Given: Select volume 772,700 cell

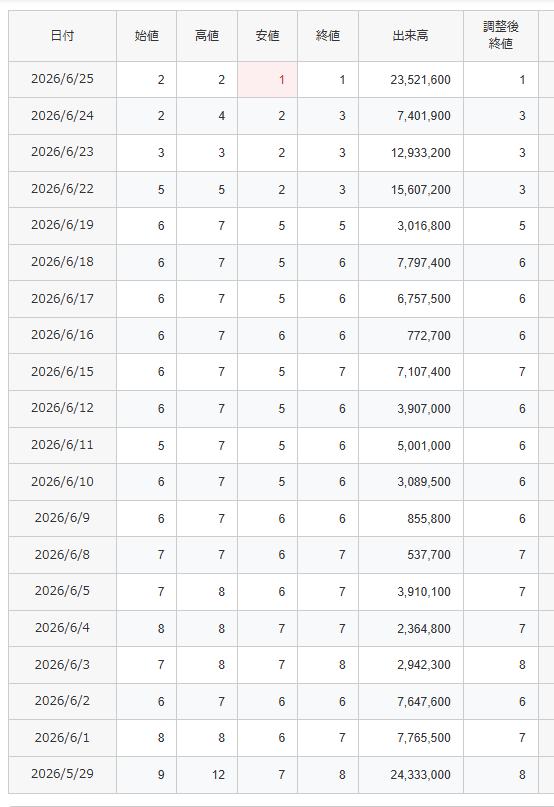Looking at the screenshot, I should click(411, 336).
